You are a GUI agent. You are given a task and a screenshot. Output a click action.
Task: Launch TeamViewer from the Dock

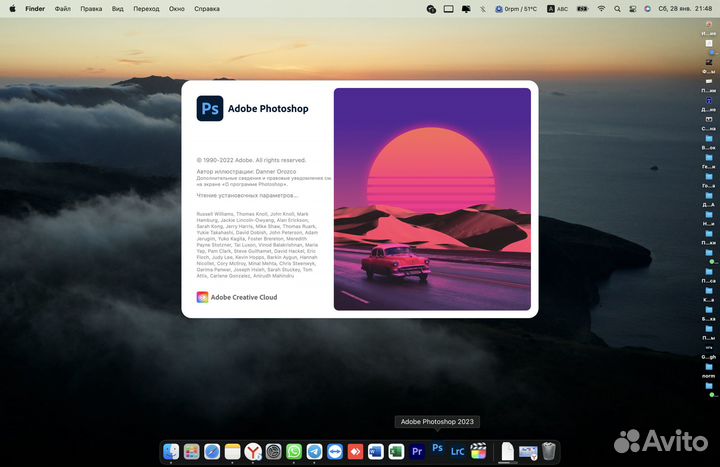coord(335,452)
